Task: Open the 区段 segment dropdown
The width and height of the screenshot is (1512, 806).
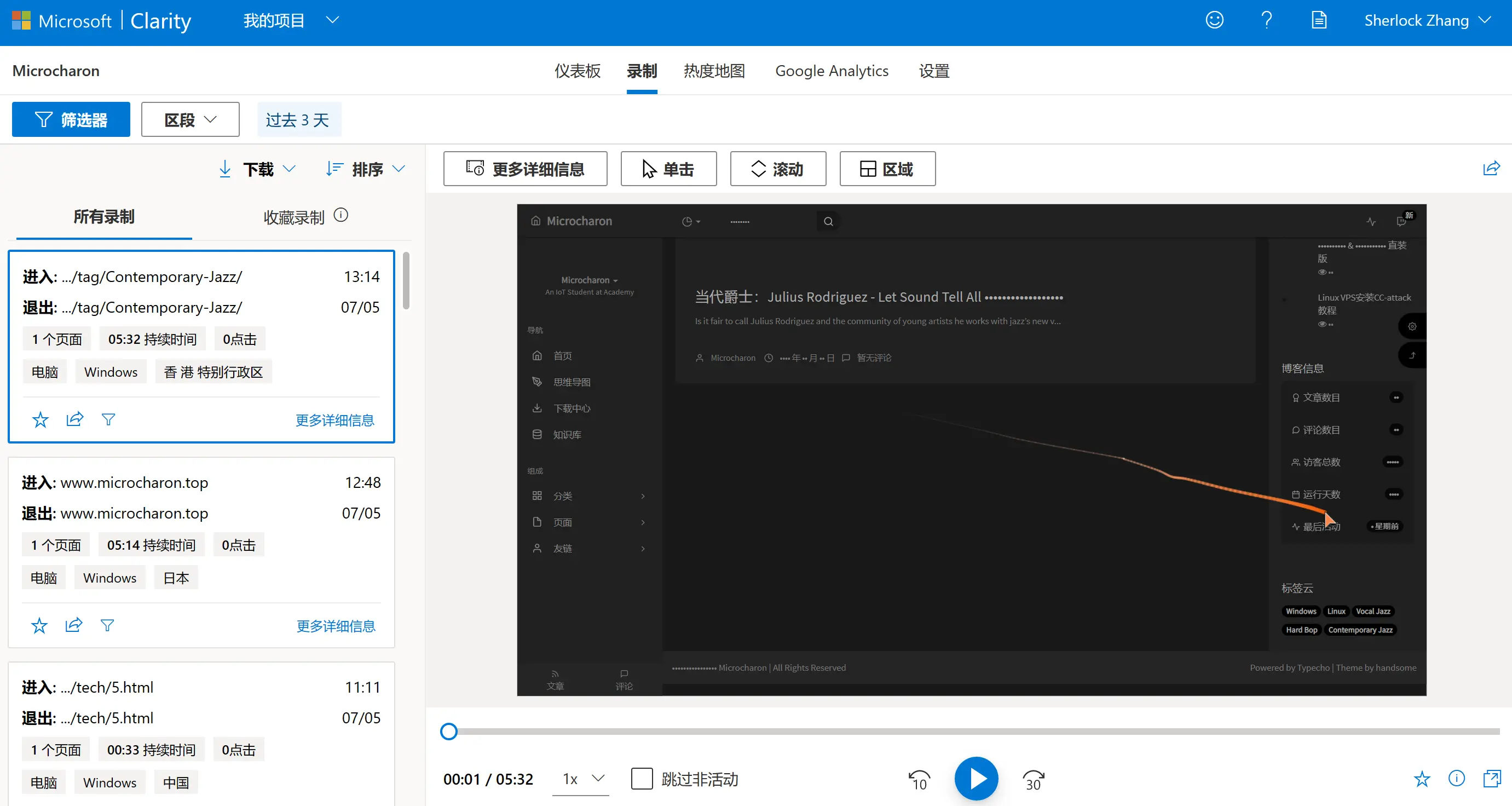Action: (190, 120)
